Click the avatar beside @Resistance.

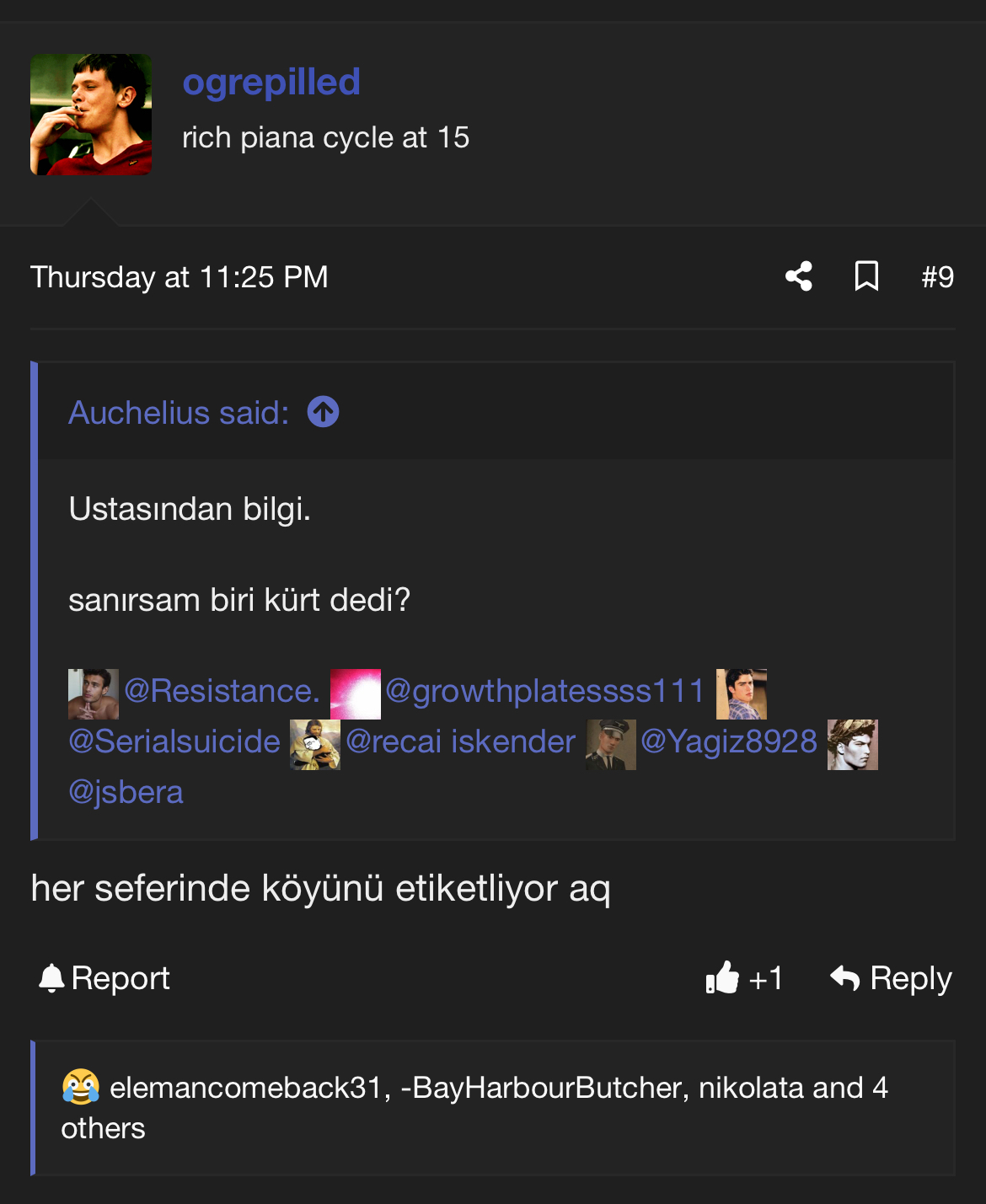(93, 693)
